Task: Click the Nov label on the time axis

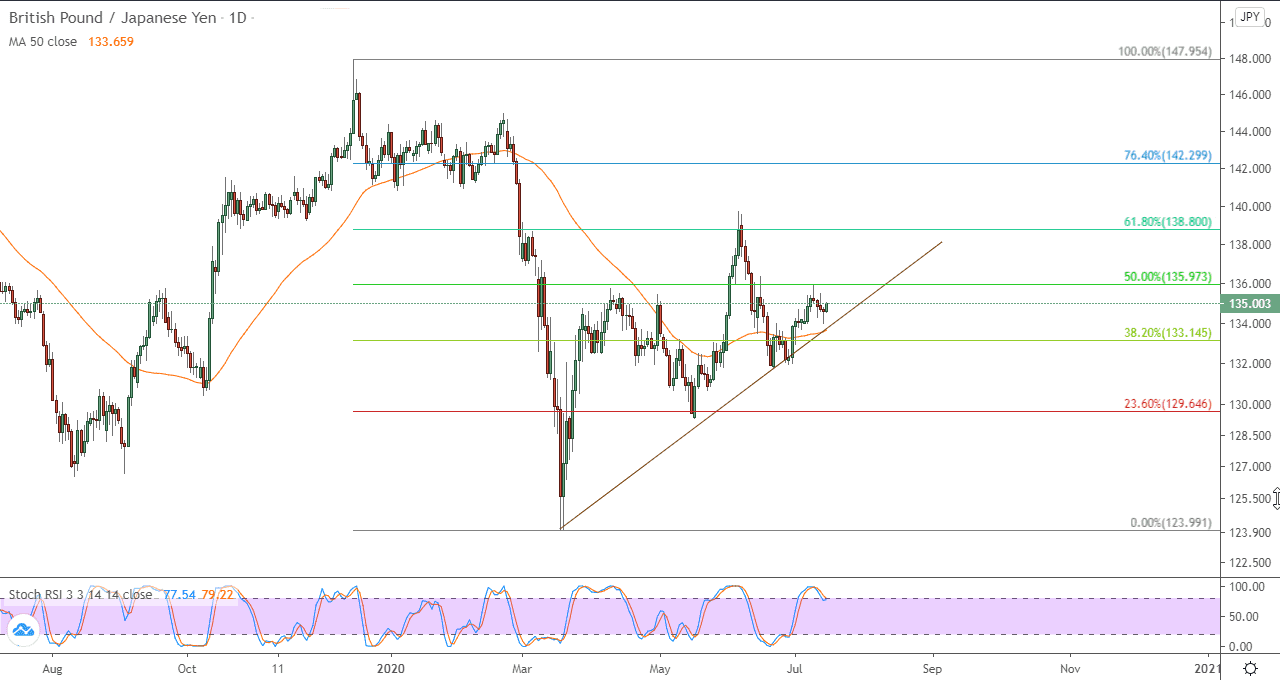Action: pyautogui.click(x=1070, y=667)
